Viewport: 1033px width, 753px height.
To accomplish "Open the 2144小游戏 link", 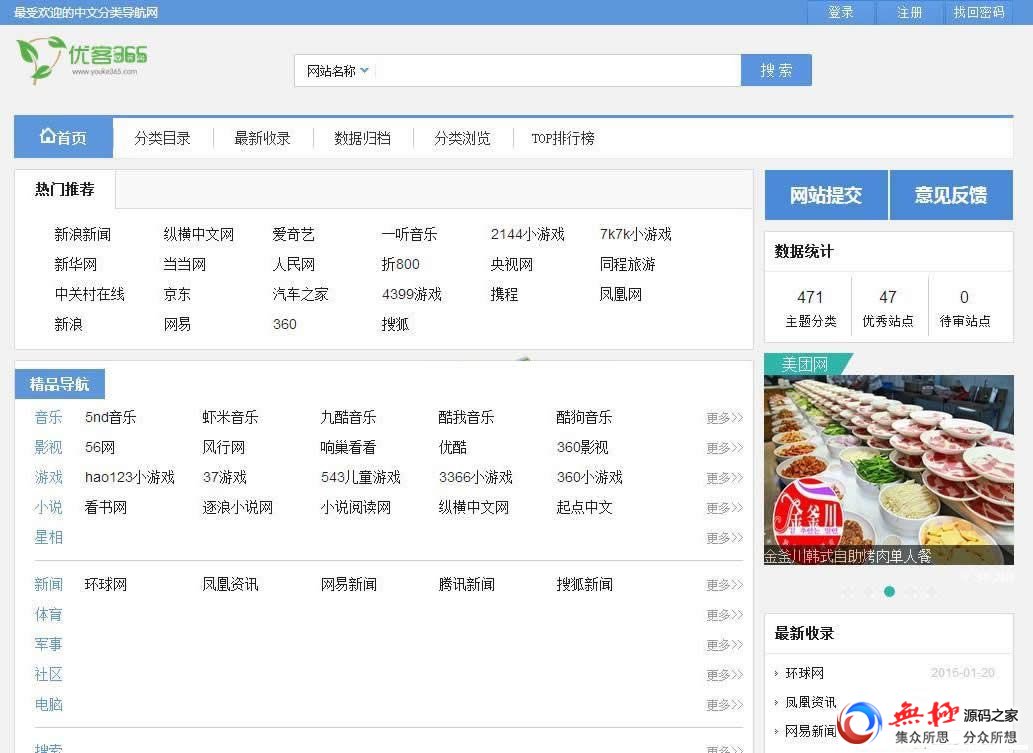I will [x=528, y=235].
